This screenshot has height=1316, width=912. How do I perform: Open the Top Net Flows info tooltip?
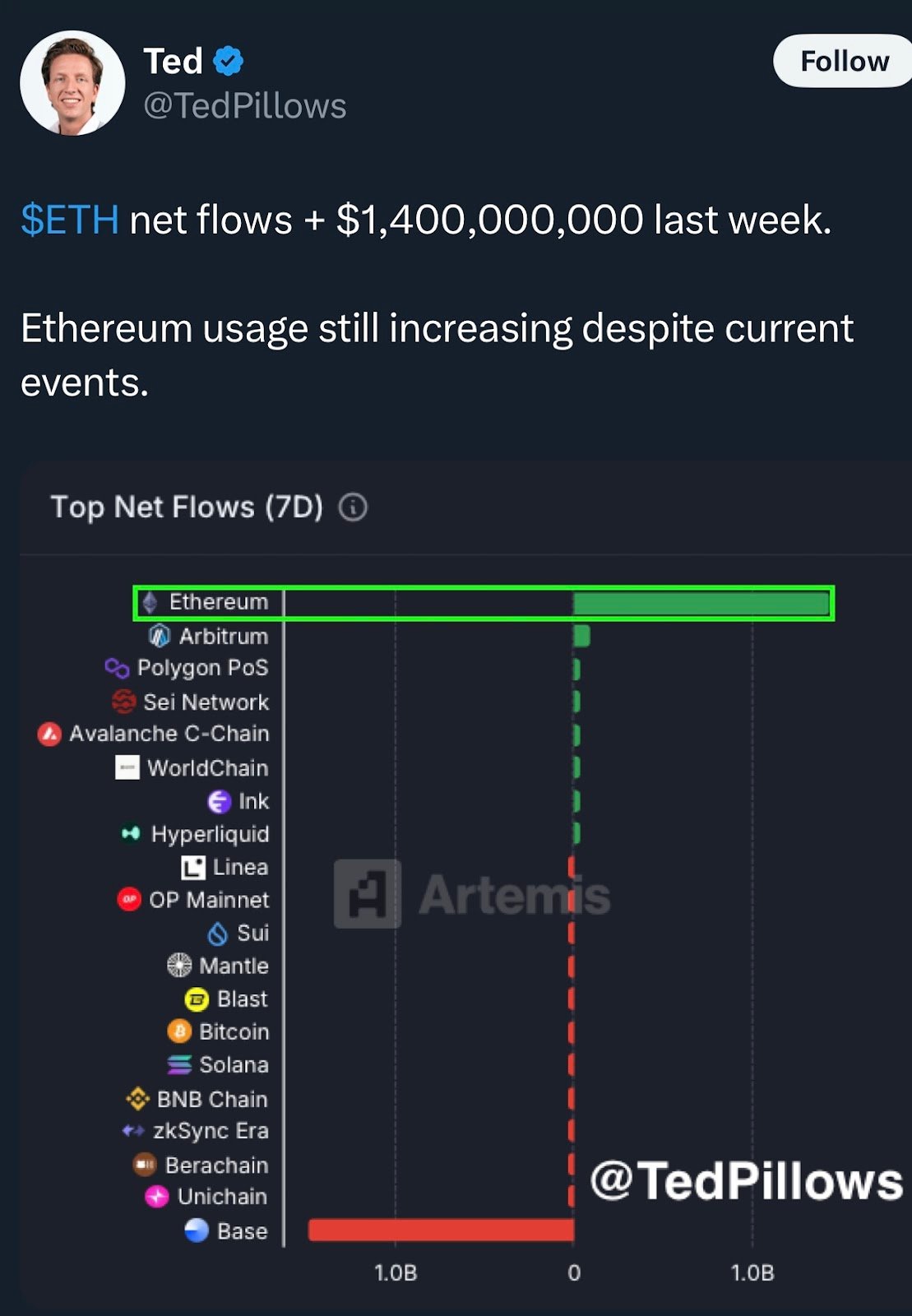[x=354, y=507]
